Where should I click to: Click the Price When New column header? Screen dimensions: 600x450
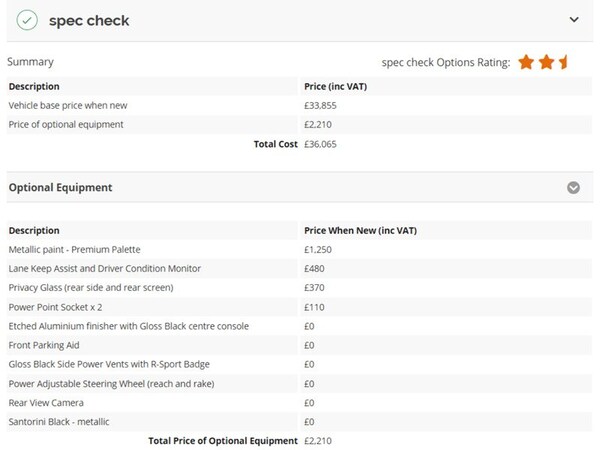(x=360, y=230)
